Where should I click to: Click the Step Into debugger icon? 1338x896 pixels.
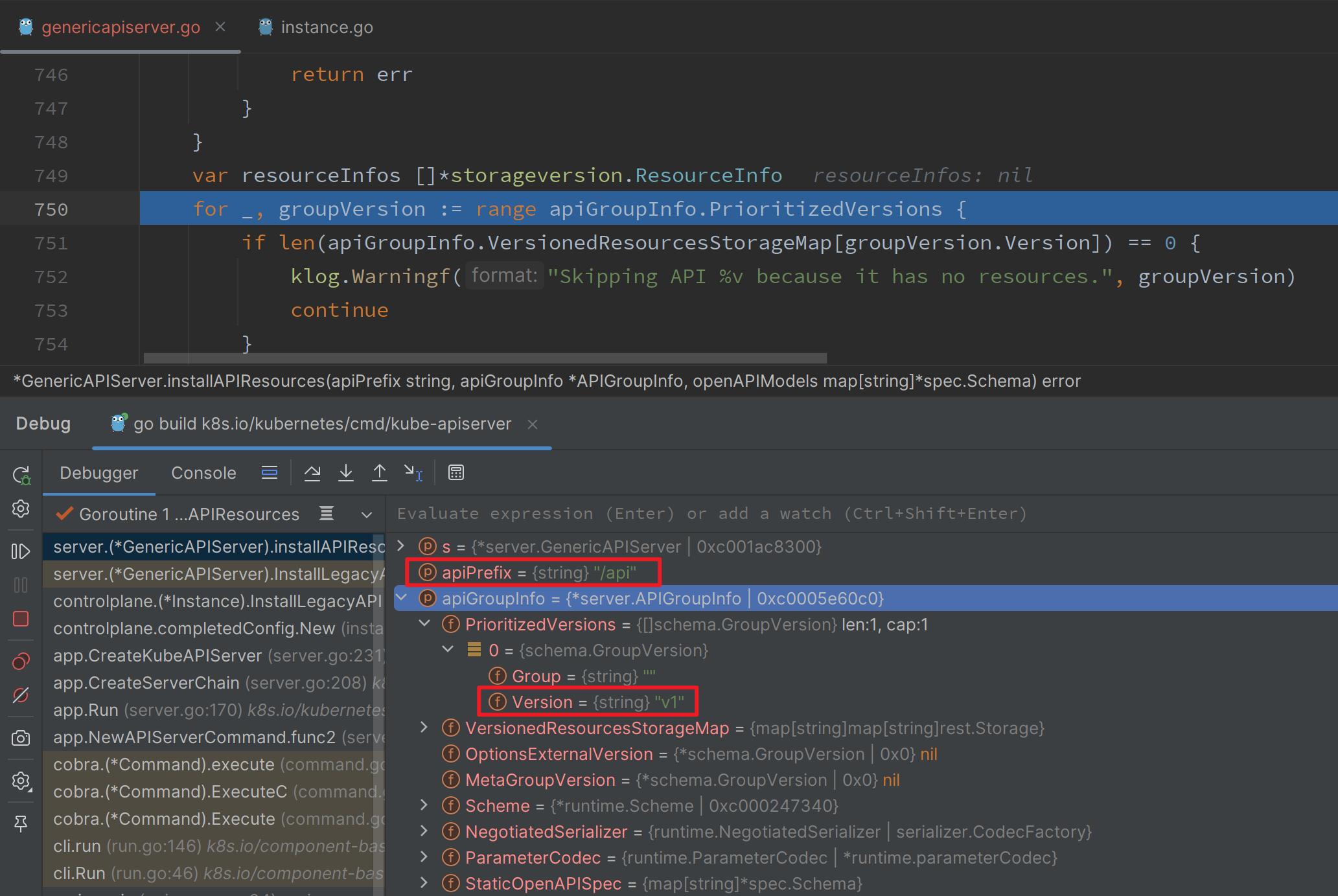point(346,473)
